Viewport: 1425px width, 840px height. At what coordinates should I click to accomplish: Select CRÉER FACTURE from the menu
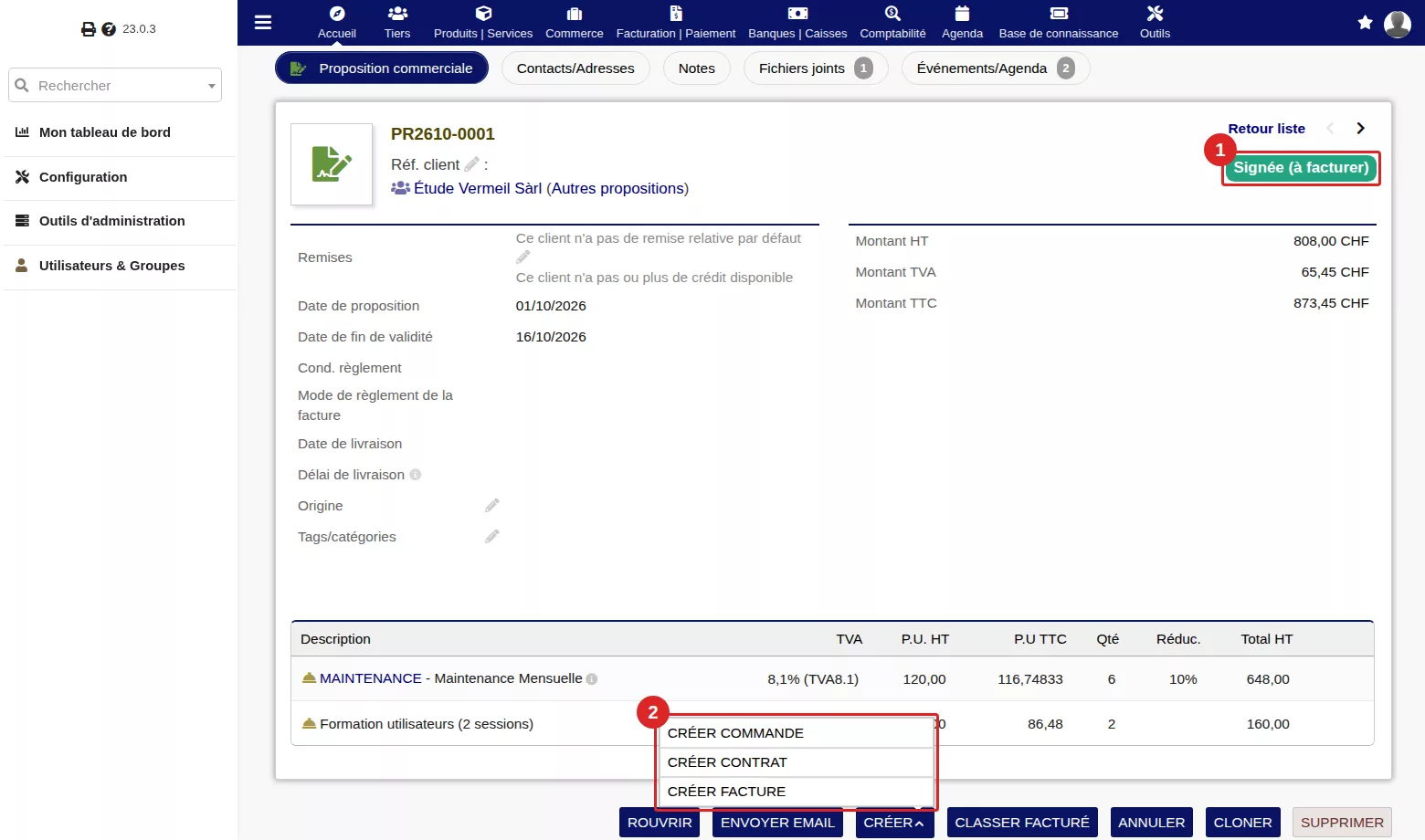(x=796, y=792)
